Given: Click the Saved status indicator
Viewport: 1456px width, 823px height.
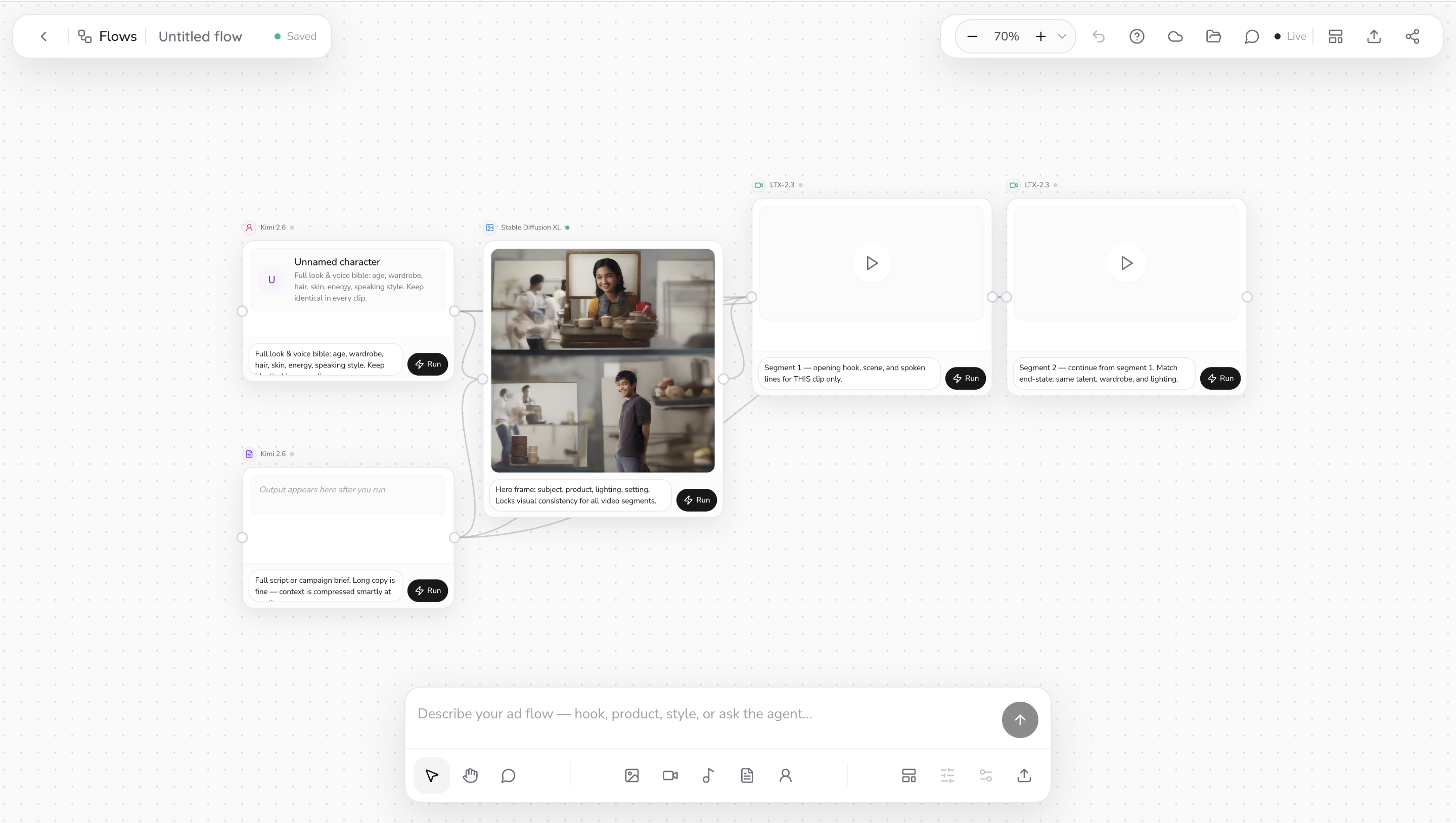Looking at the screenshot, I should click(295, 36).
